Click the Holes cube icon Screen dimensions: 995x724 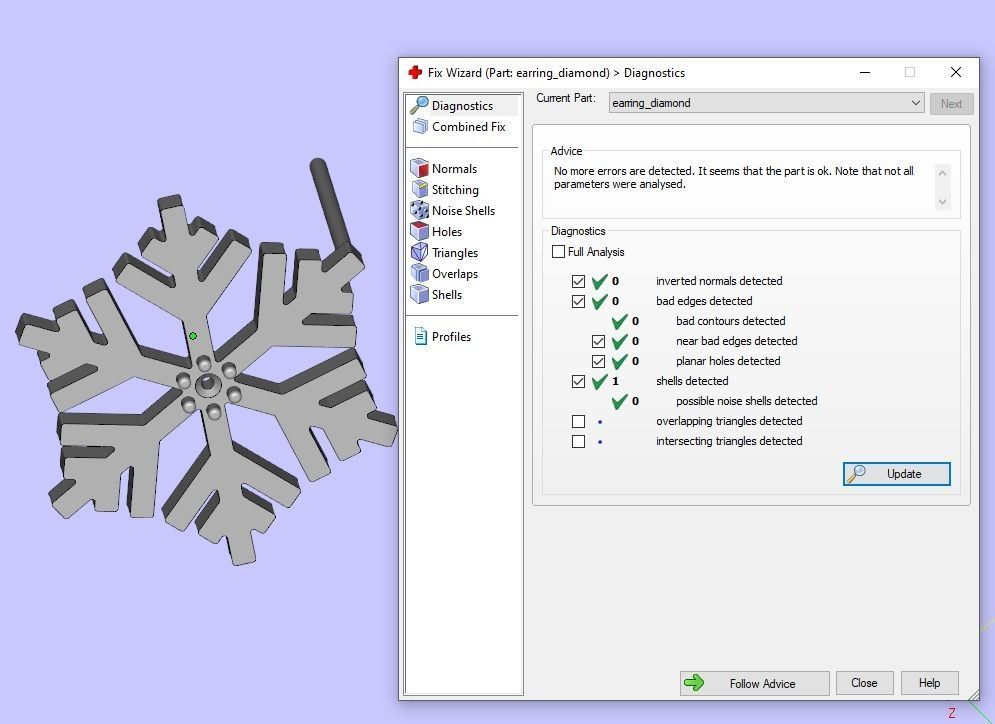click(x=419, y=231)
